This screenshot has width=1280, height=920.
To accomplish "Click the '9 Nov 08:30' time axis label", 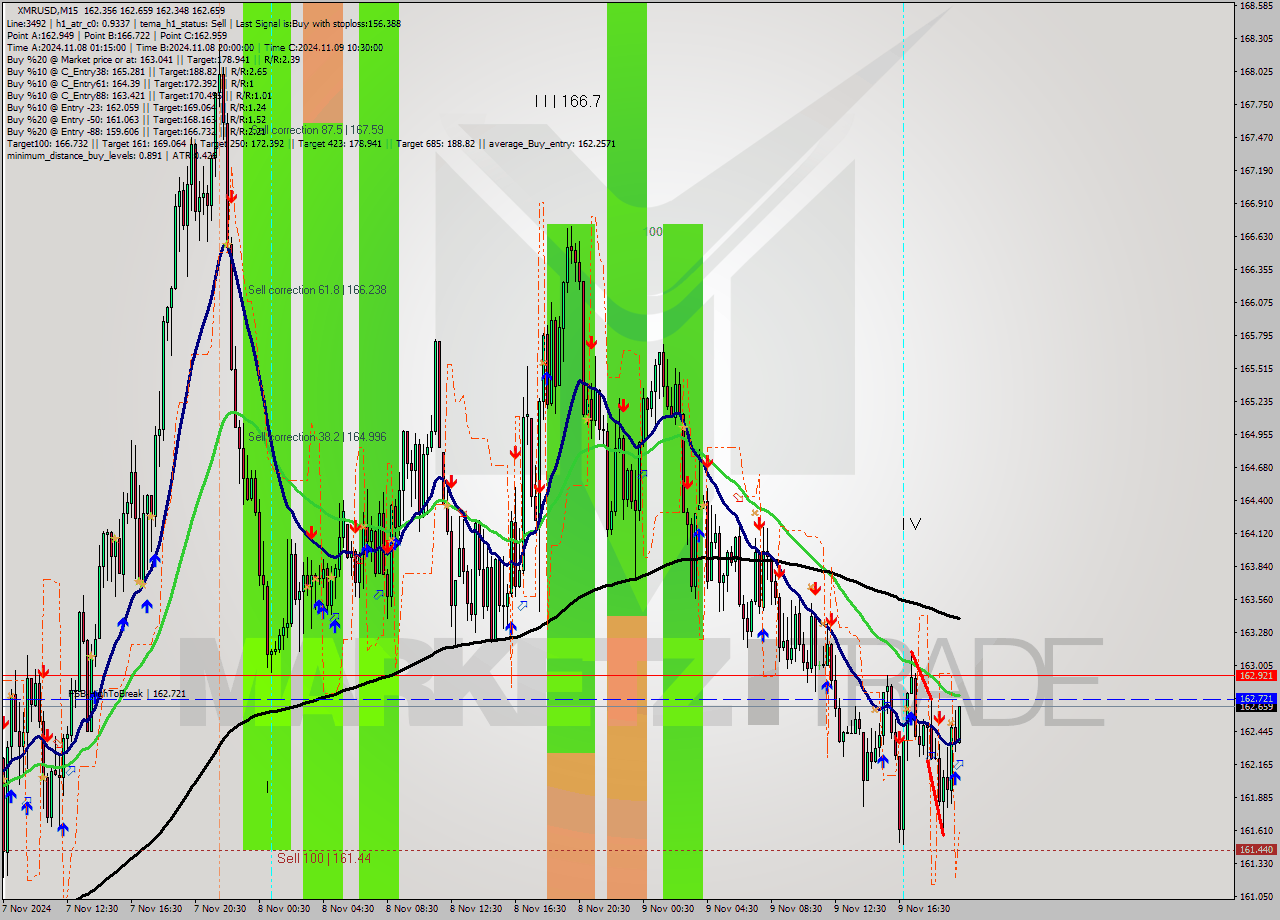I will coord(796,910).
